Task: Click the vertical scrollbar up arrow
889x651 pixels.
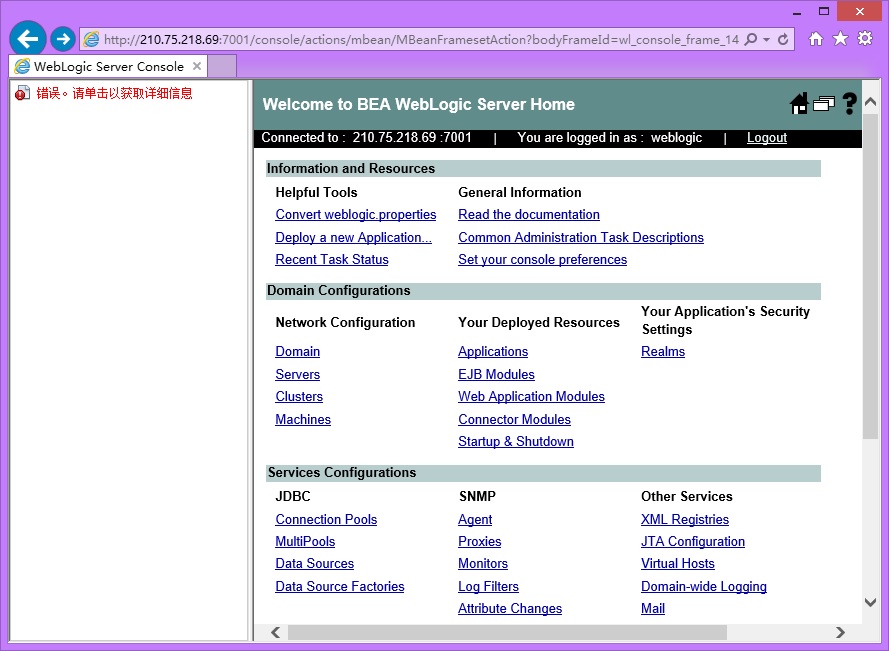Action: pyautogui.click(x=870, y=103)
